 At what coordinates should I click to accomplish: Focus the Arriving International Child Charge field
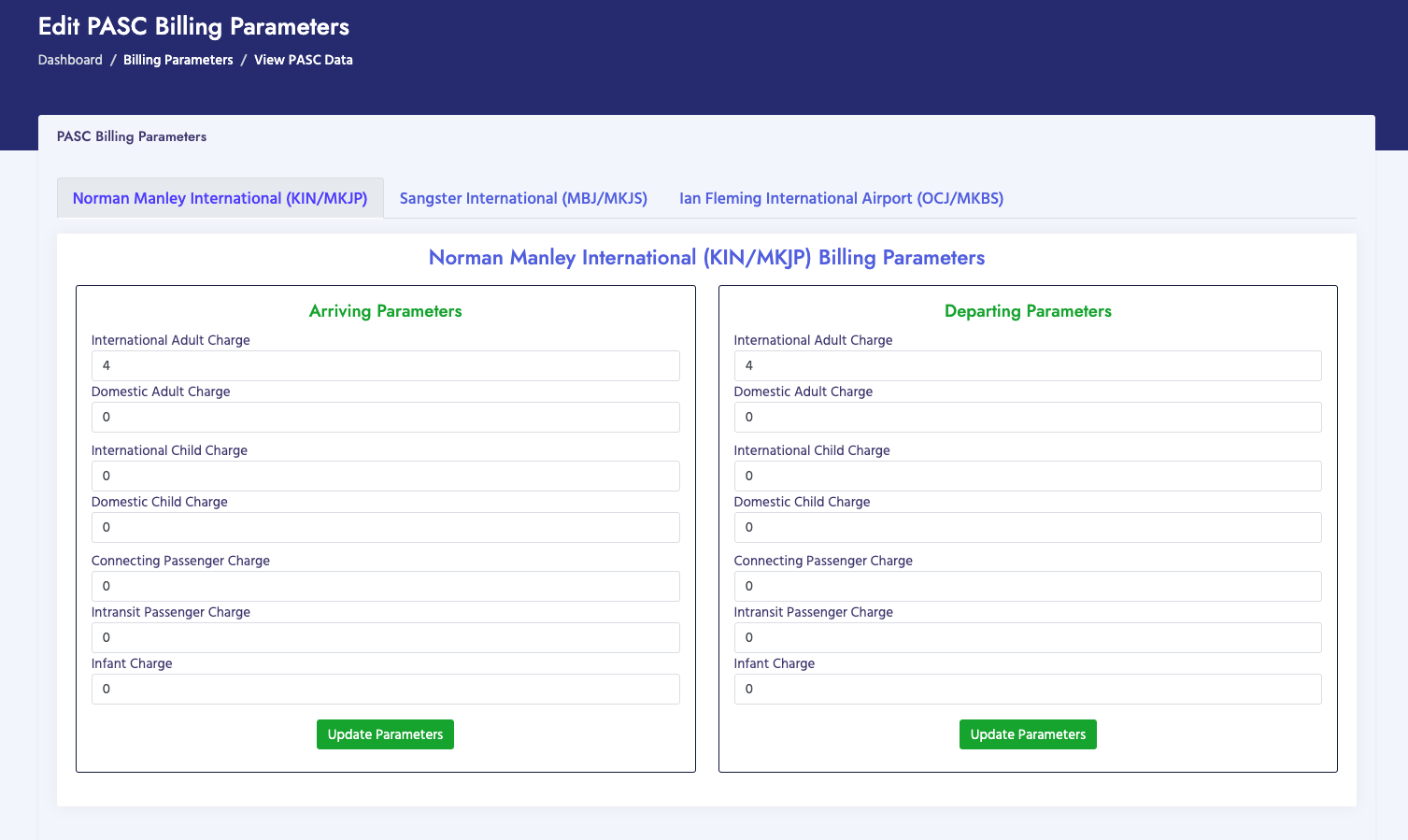pos(385,476)
